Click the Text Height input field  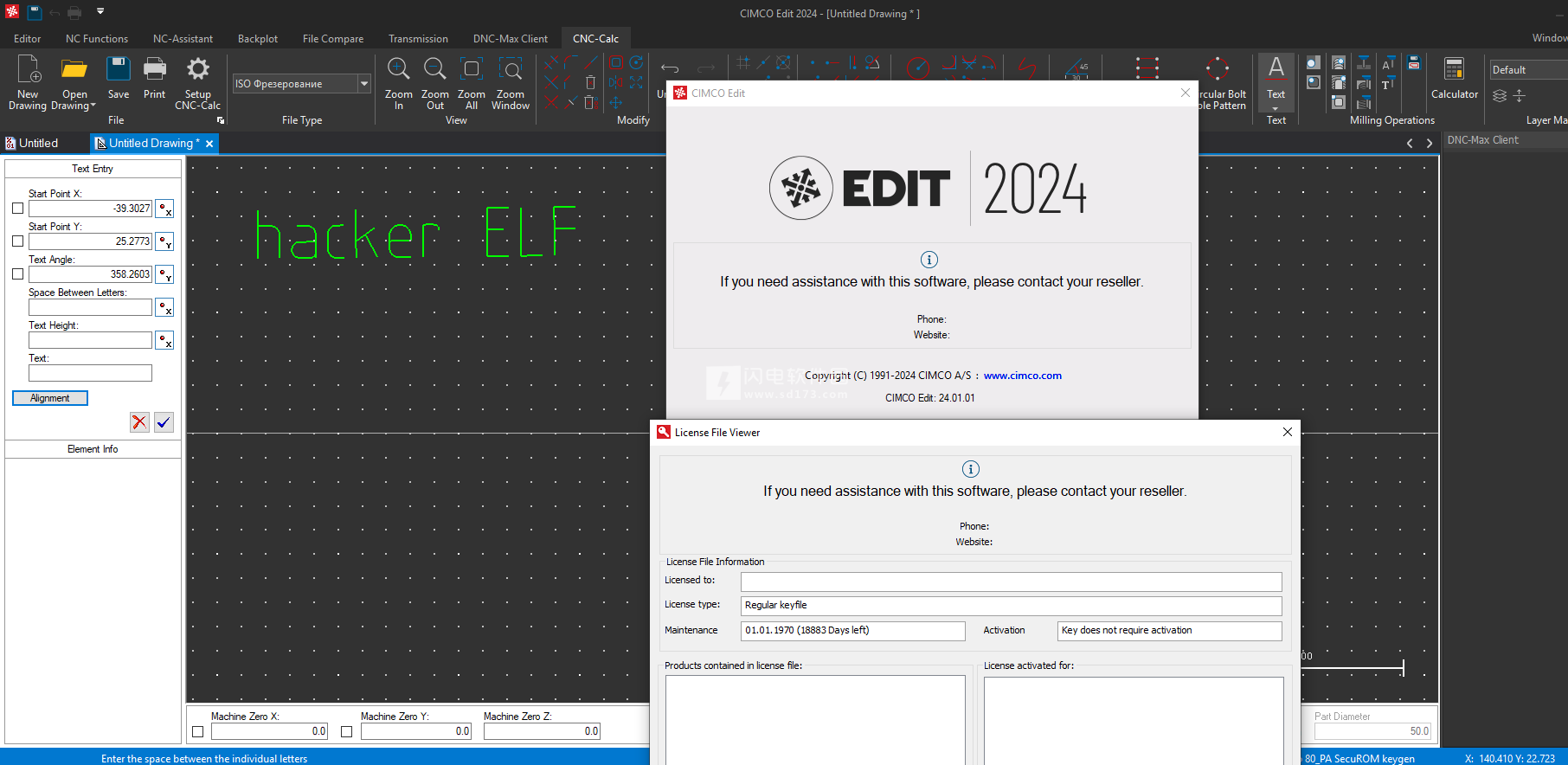pos(90,340)
